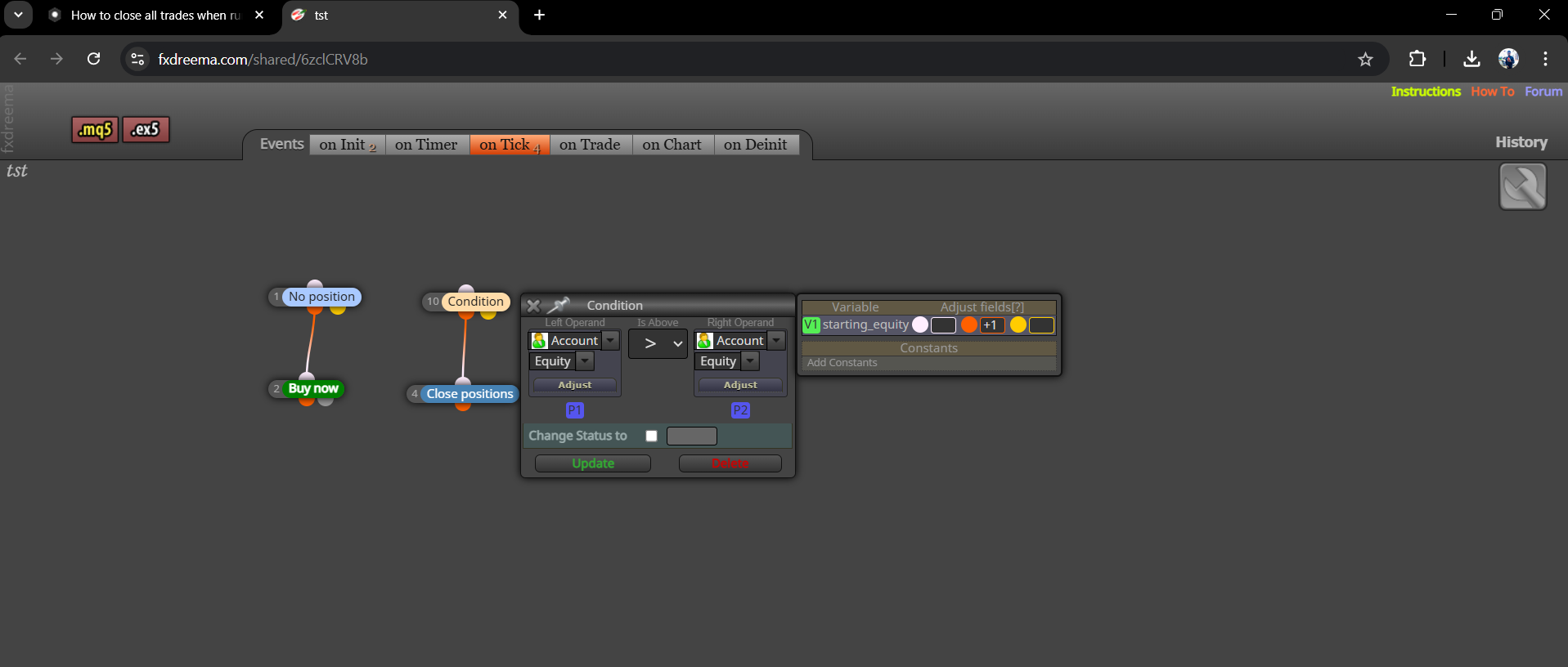
Task: Switch to the on Timer event tab
Action: click(426, 145)
